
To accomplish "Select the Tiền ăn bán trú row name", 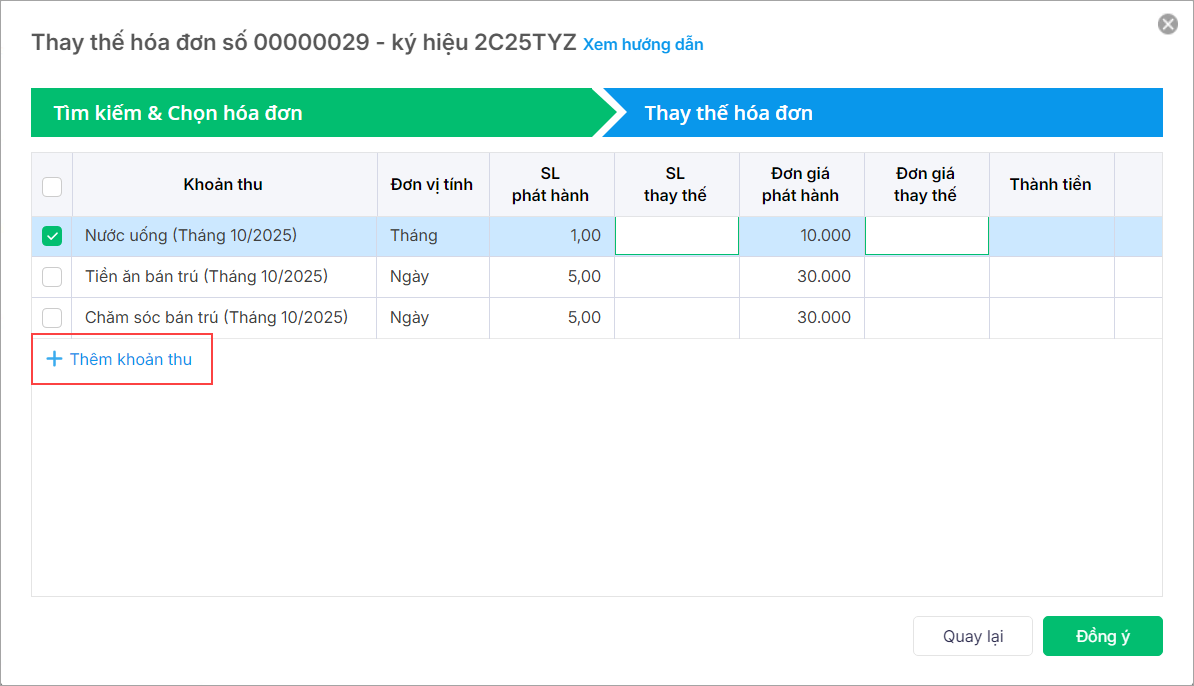I will [206, 277].
